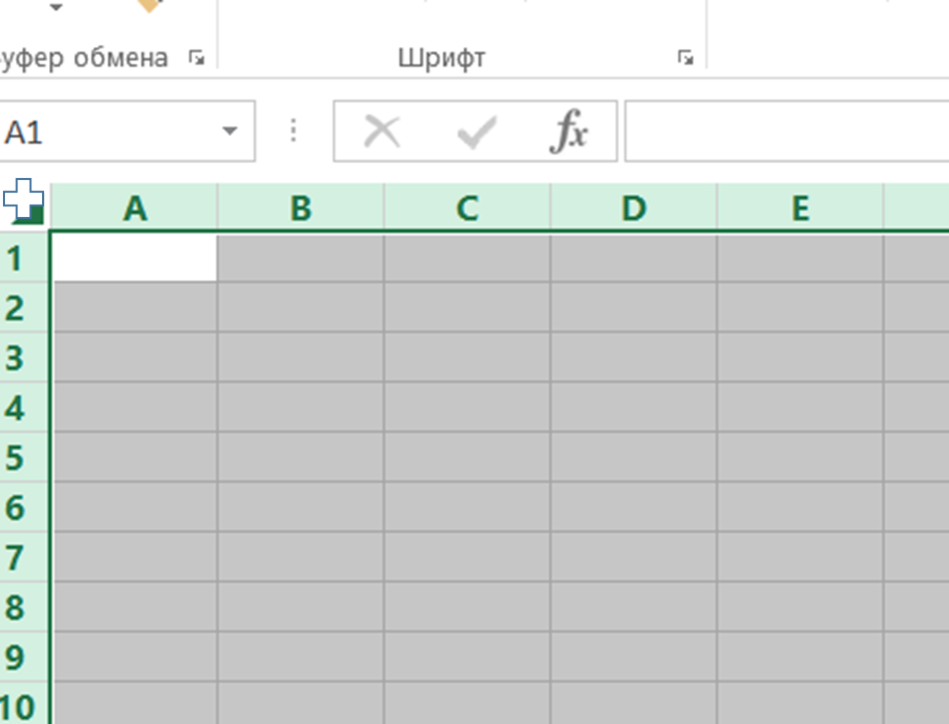Expand the Name Box dropdown arrow
This screenshot has width=949, height=724.
point(230,131)
